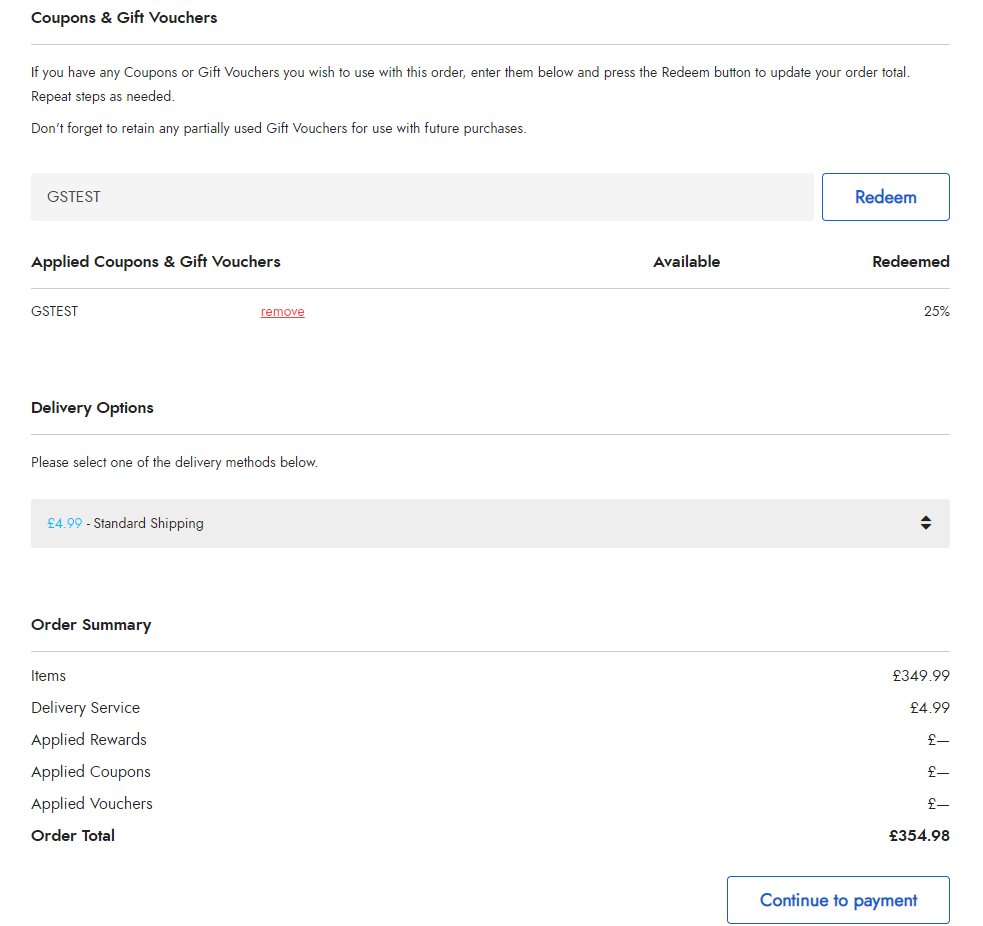The width and height of the screenshot is (983, 926).
Task: Click the Applied Vouchers summary label
Action: coord(92,804)
